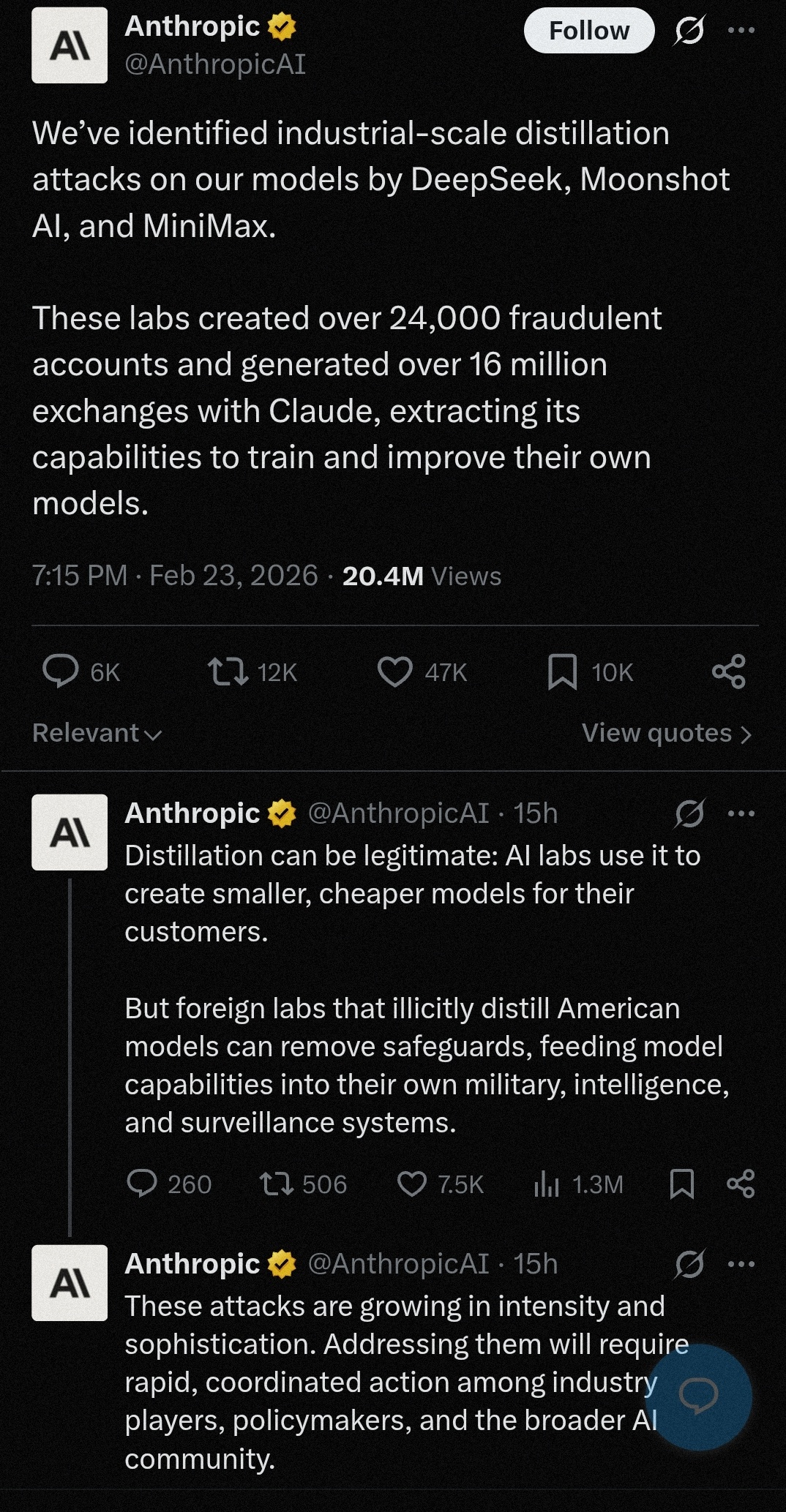The height and width of the screenshot is (1512, 786).
Task: View analytics for the 1.3M views reply
Action: click(x=547, y=1183)
